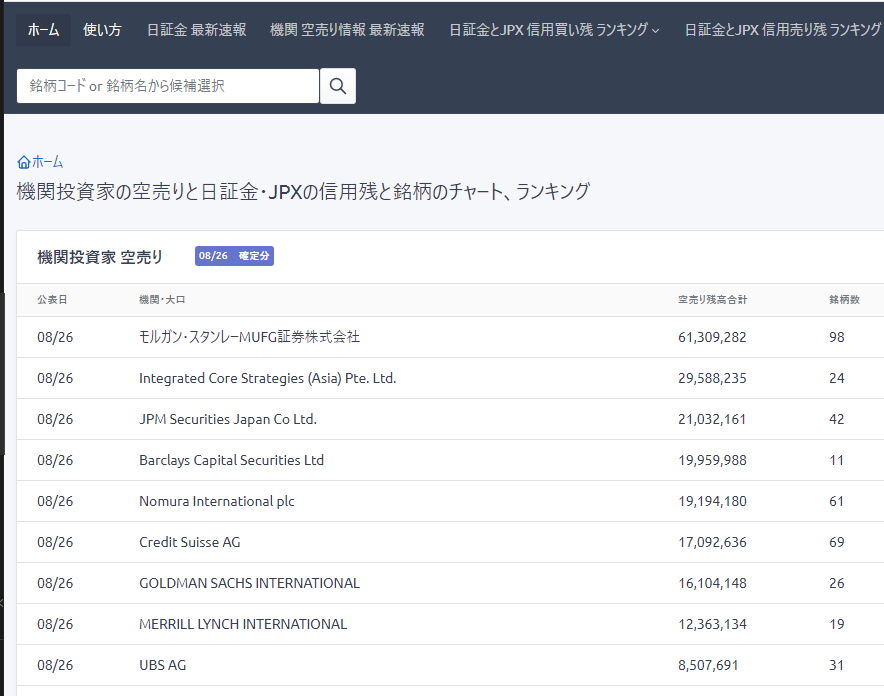Select the ホーム navigation tab
The image size is (884, 696).
coord(43,30)
